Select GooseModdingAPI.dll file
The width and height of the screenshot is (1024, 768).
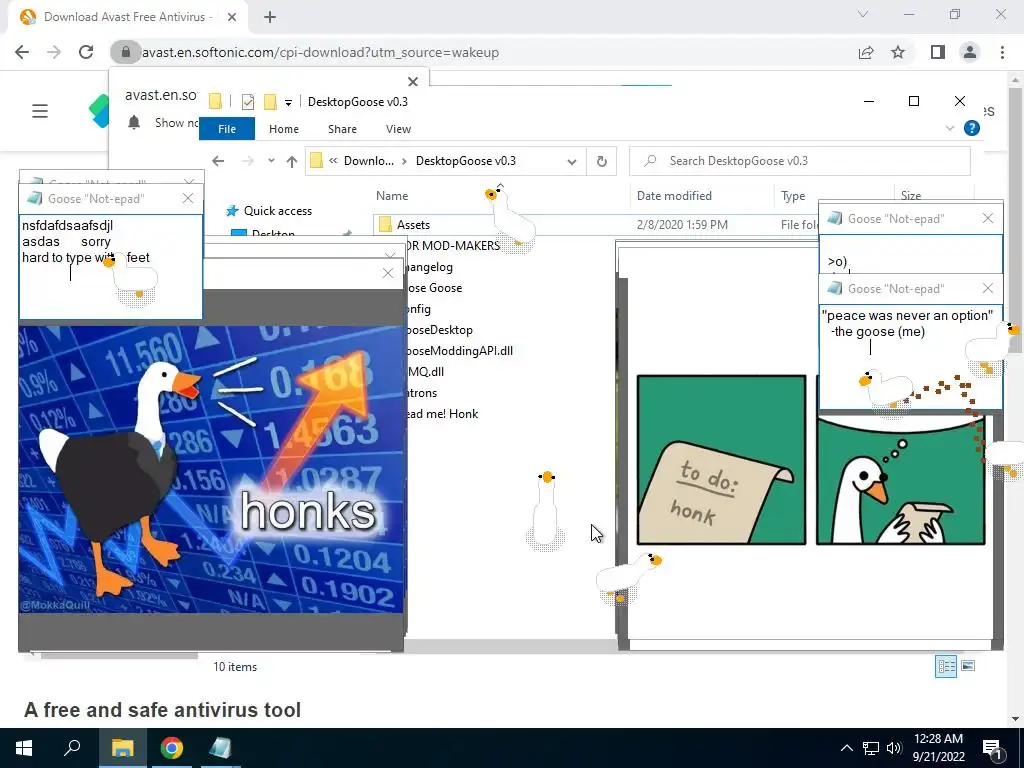[460, 351]
